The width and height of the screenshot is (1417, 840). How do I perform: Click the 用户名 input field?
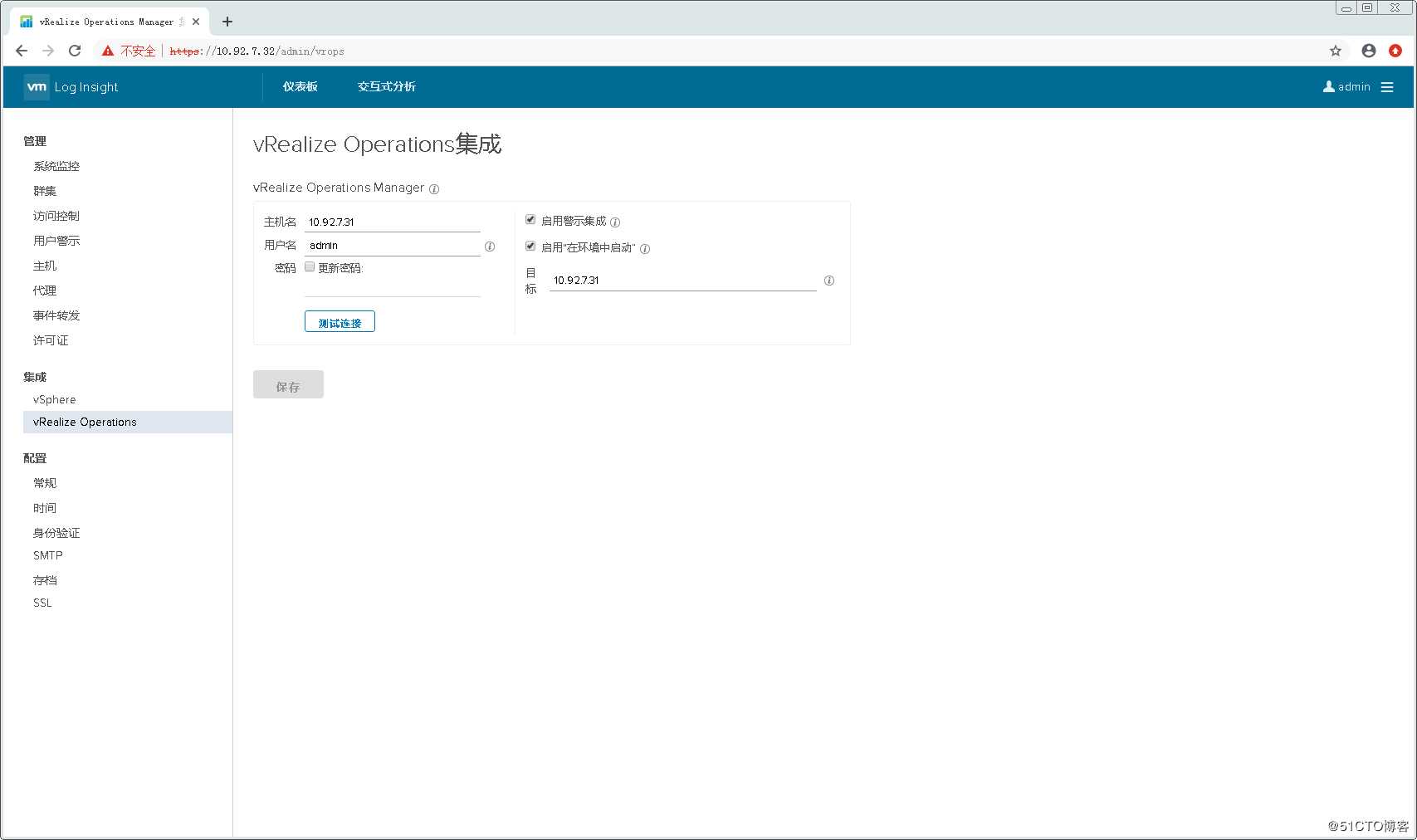393,246
